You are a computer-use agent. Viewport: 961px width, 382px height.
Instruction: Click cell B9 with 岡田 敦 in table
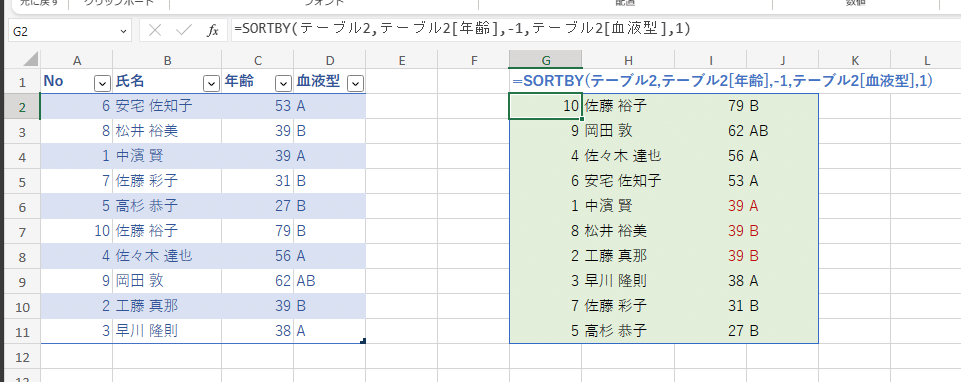point(167,281)
